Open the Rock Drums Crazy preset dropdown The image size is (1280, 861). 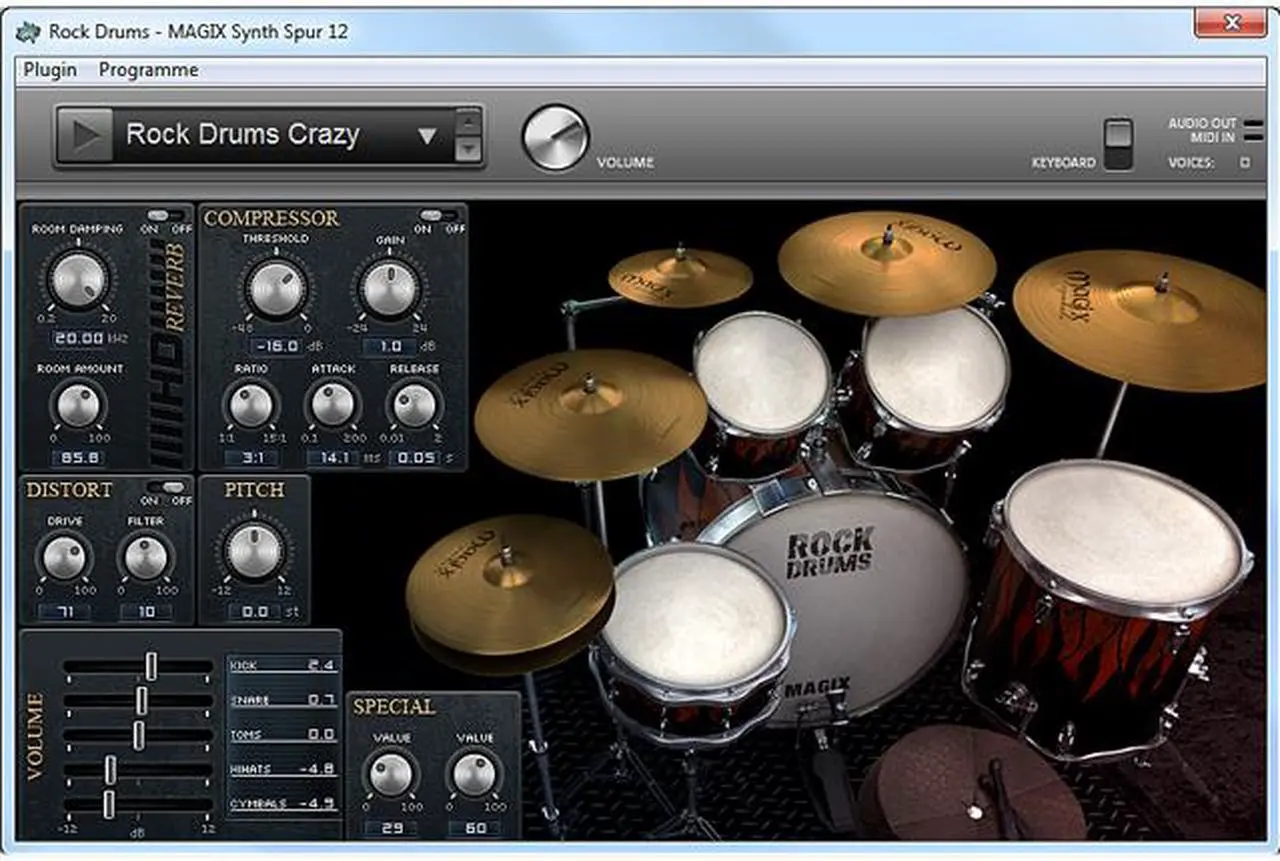tap(427, 136)
